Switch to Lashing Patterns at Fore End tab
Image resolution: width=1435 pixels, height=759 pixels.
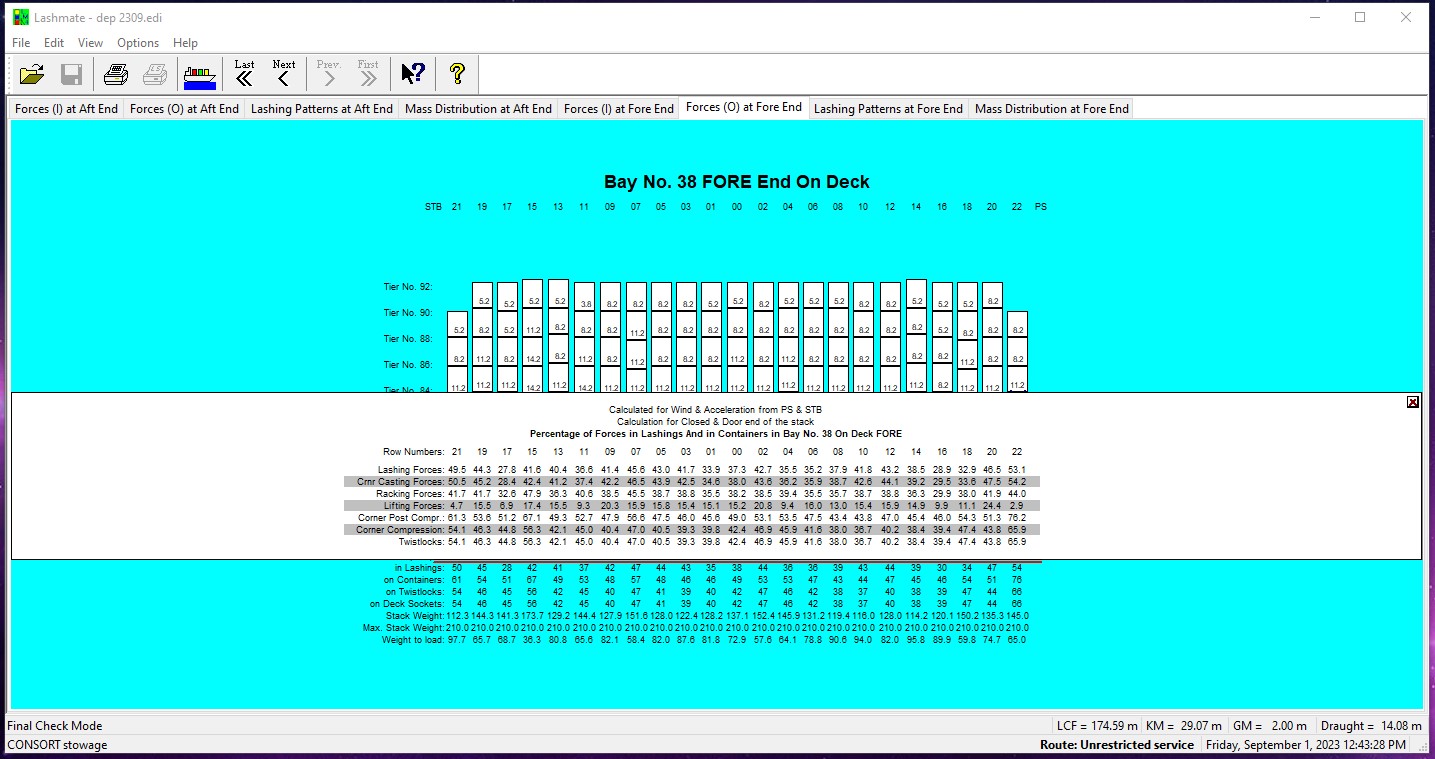(x=888, y=109)
